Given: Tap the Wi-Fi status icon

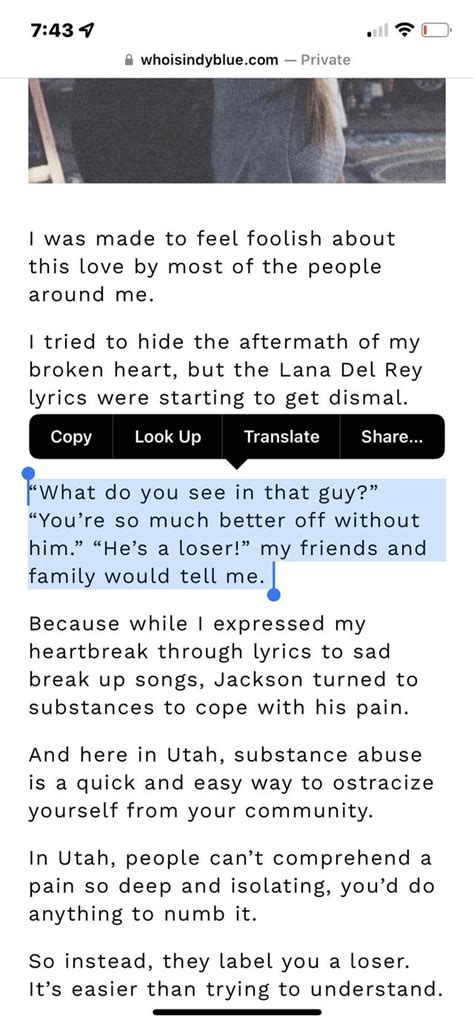Looking at the screenshot, I should (x=406, y=30).
